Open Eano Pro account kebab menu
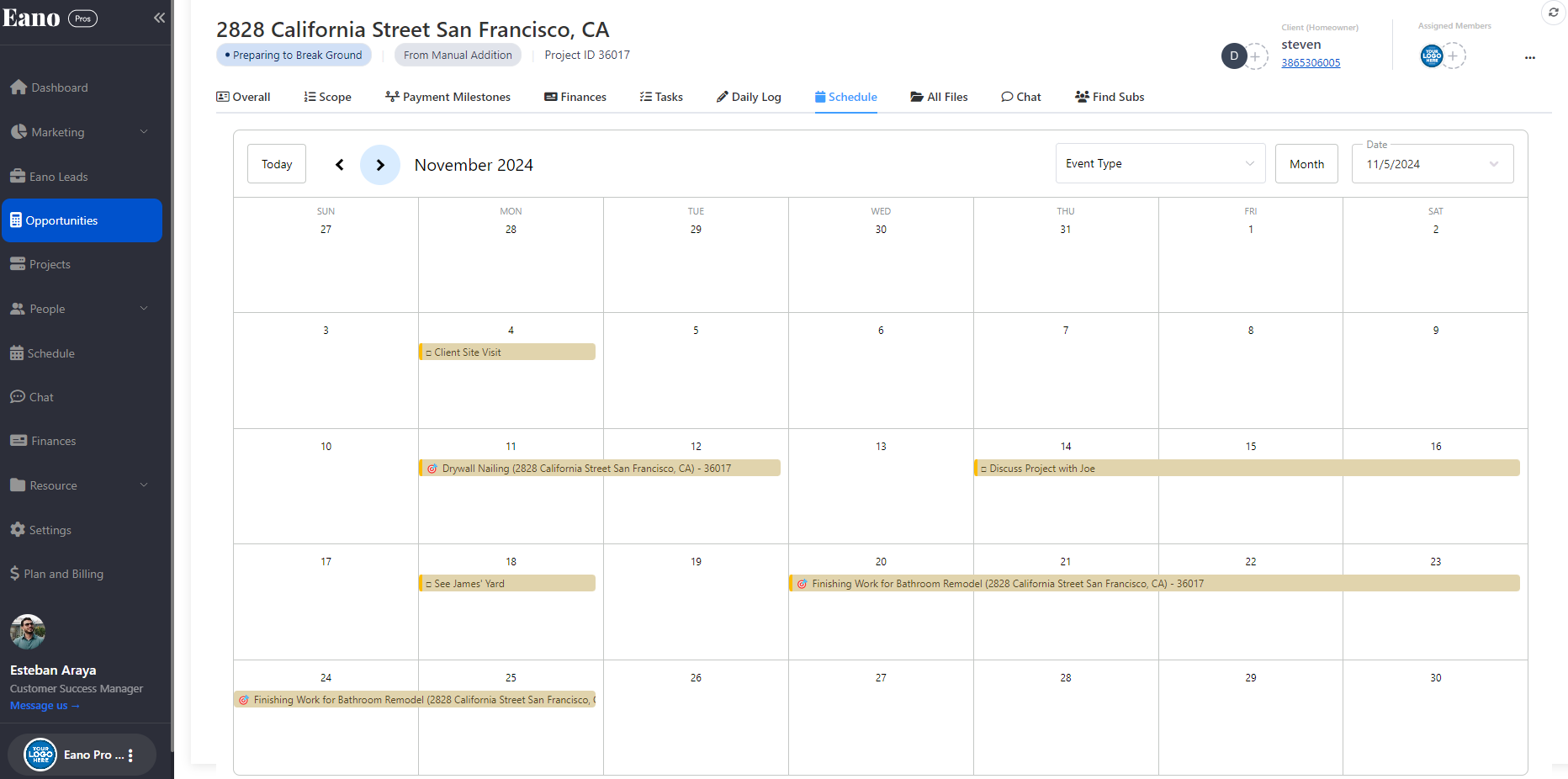The image size is (1568, 779). [x=130, y=755]
